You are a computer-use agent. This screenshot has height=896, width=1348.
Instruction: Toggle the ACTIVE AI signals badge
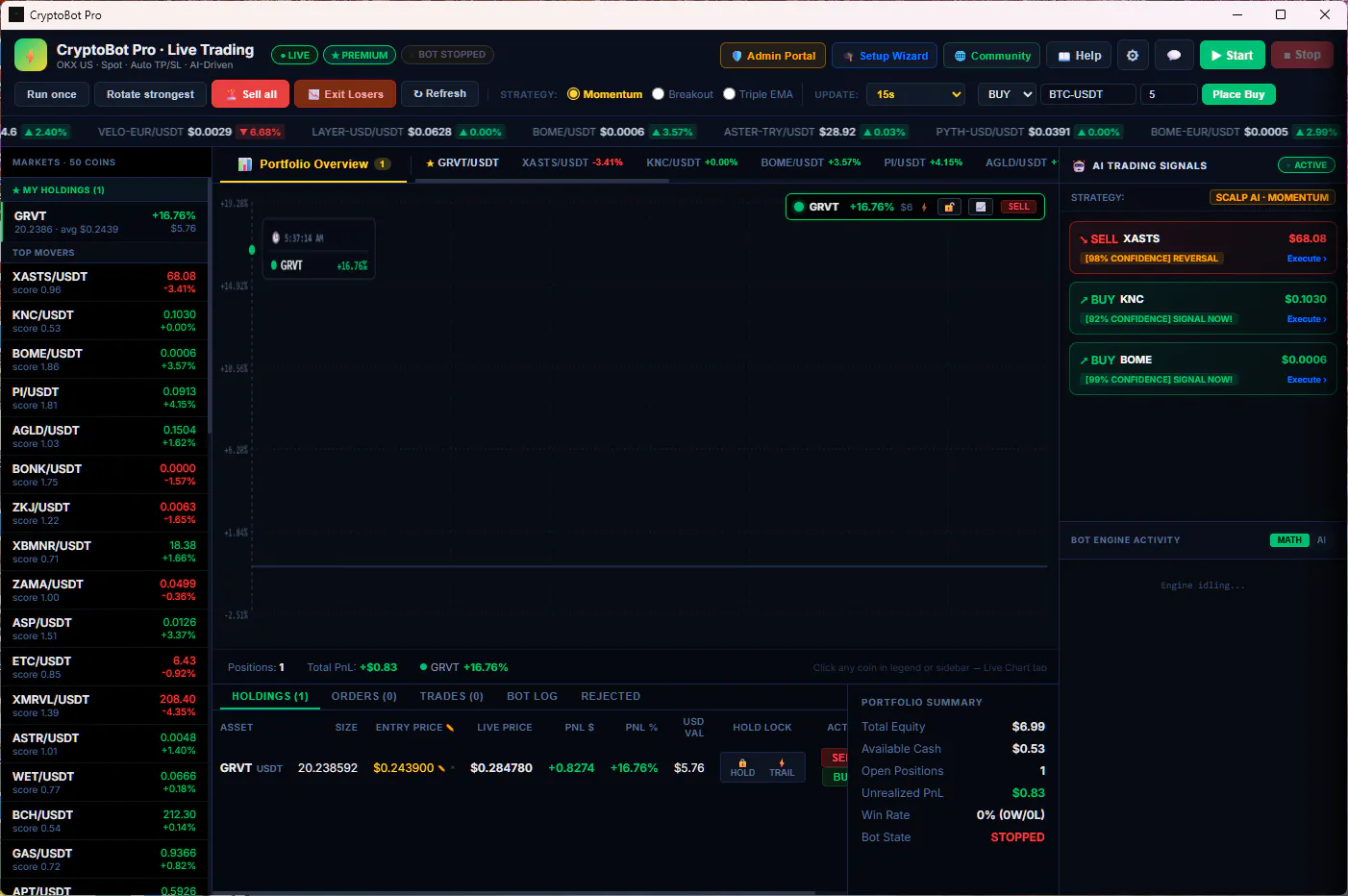click(1306, 165)
